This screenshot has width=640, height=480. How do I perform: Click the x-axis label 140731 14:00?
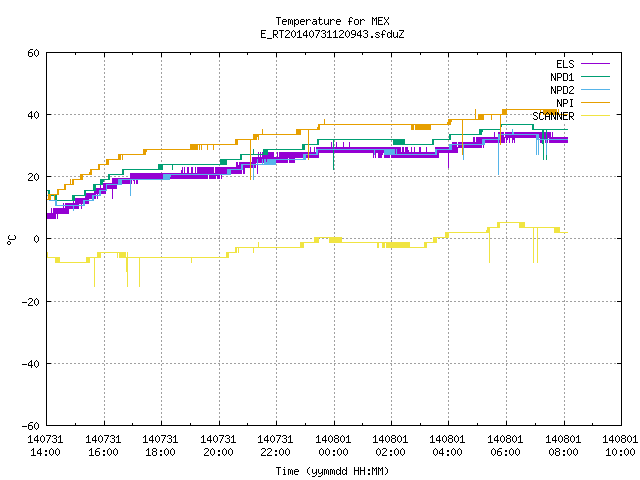[x=45, y=446]
